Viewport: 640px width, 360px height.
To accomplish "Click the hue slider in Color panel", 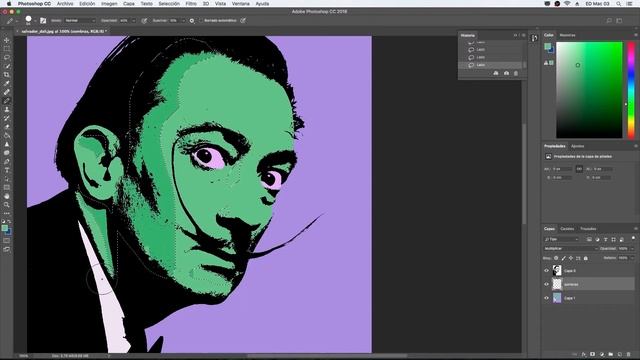I will click(x=631, y=90).
